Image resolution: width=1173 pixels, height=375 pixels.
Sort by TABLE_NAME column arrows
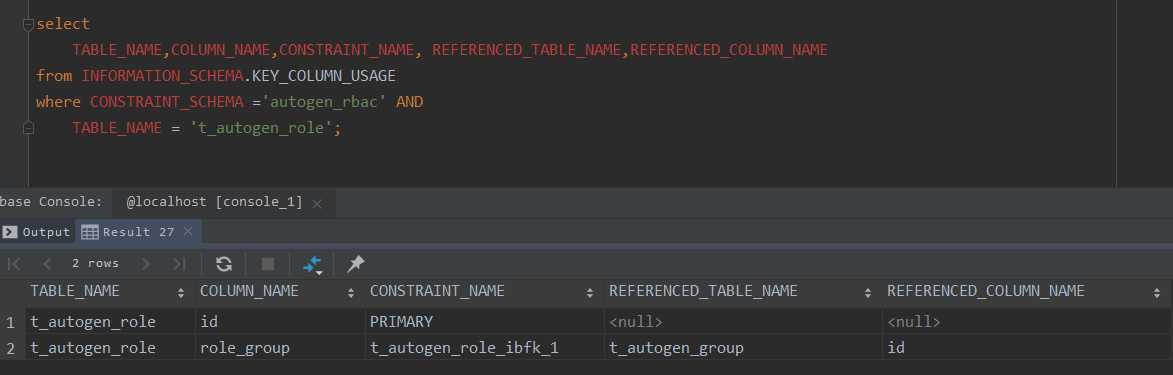point(180,293)
